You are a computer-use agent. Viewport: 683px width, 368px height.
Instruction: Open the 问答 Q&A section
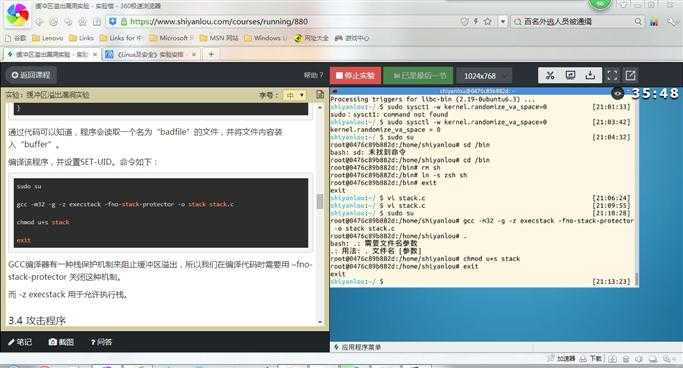point(101,342)
